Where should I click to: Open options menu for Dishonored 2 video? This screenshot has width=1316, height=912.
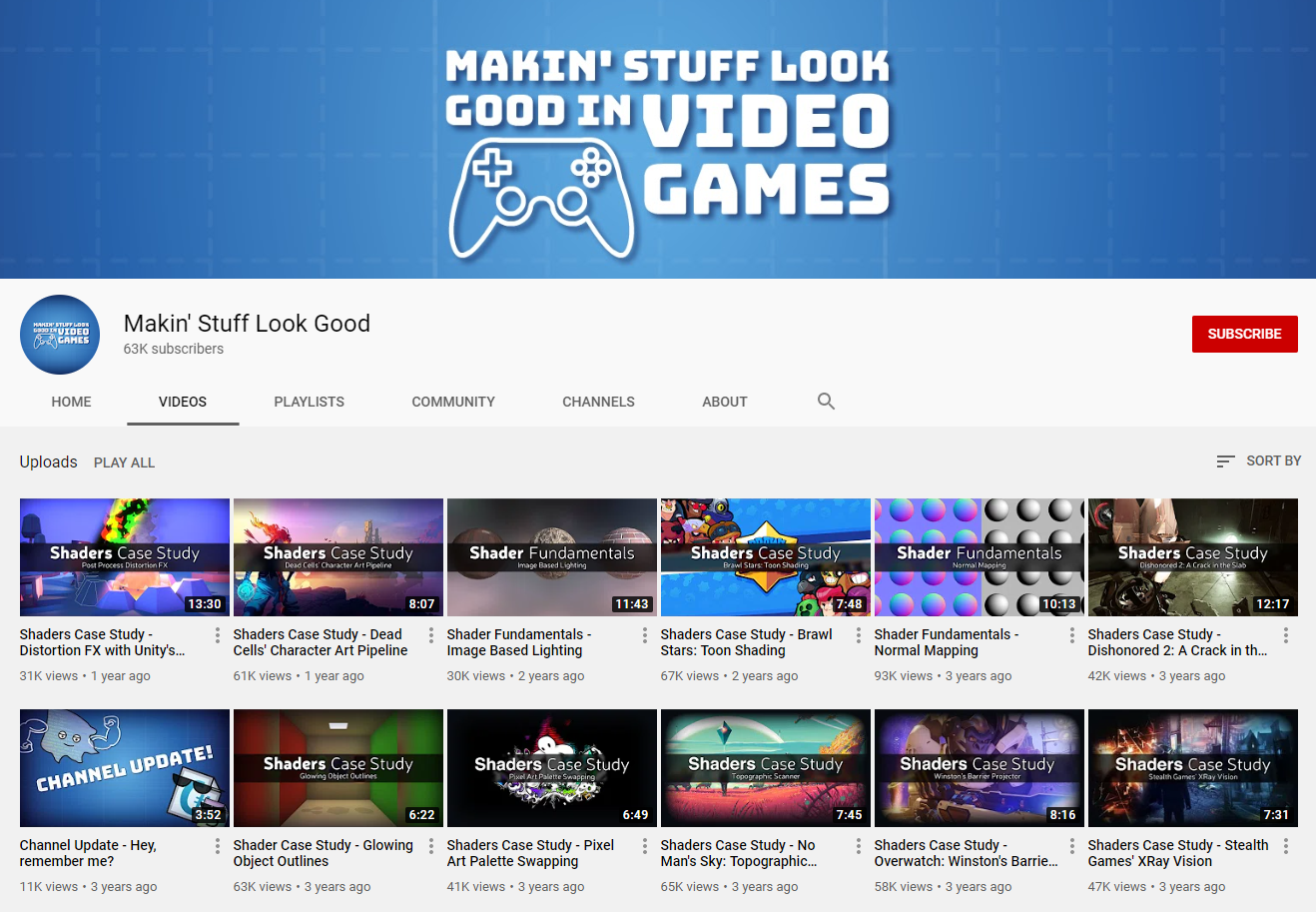[x=1286, y=635]
